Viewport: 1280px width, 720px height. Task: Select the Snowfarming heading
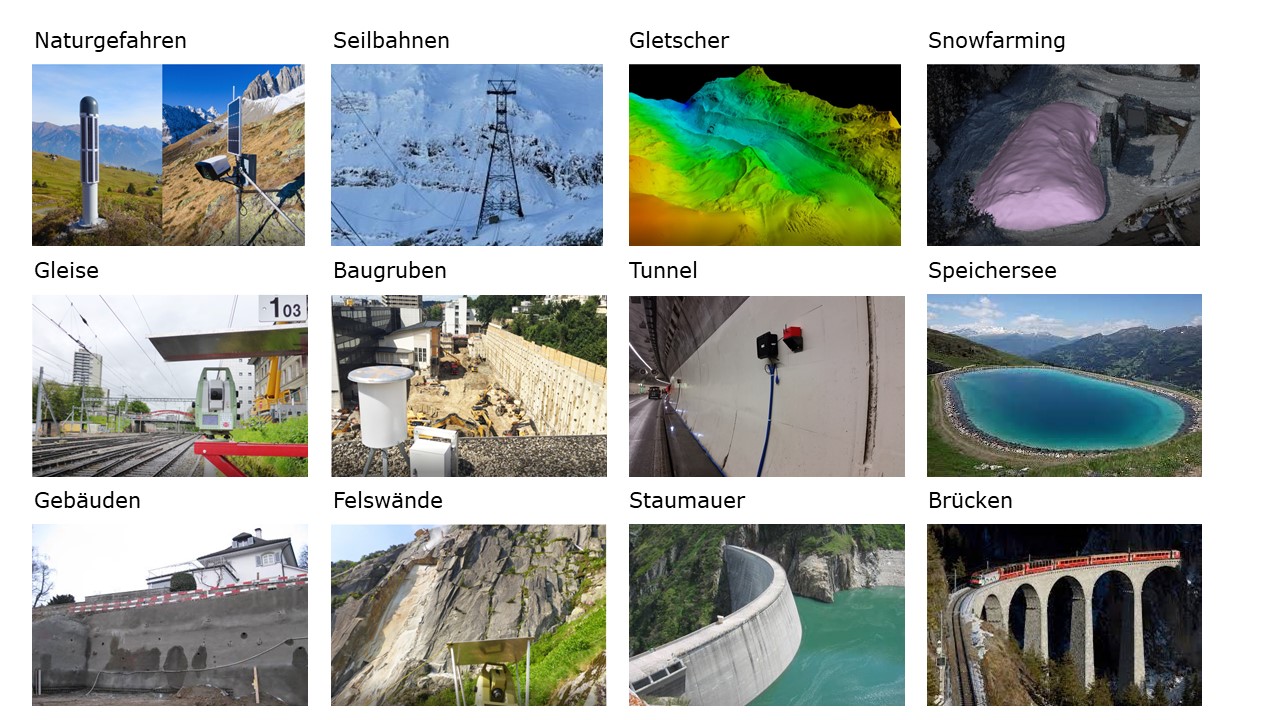[997, 41]
